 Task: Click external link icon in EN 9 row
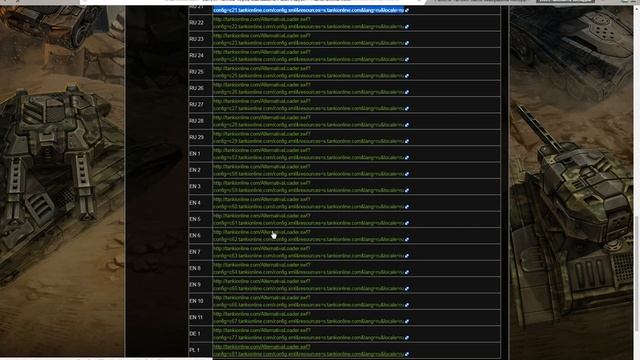pos(407,289)
